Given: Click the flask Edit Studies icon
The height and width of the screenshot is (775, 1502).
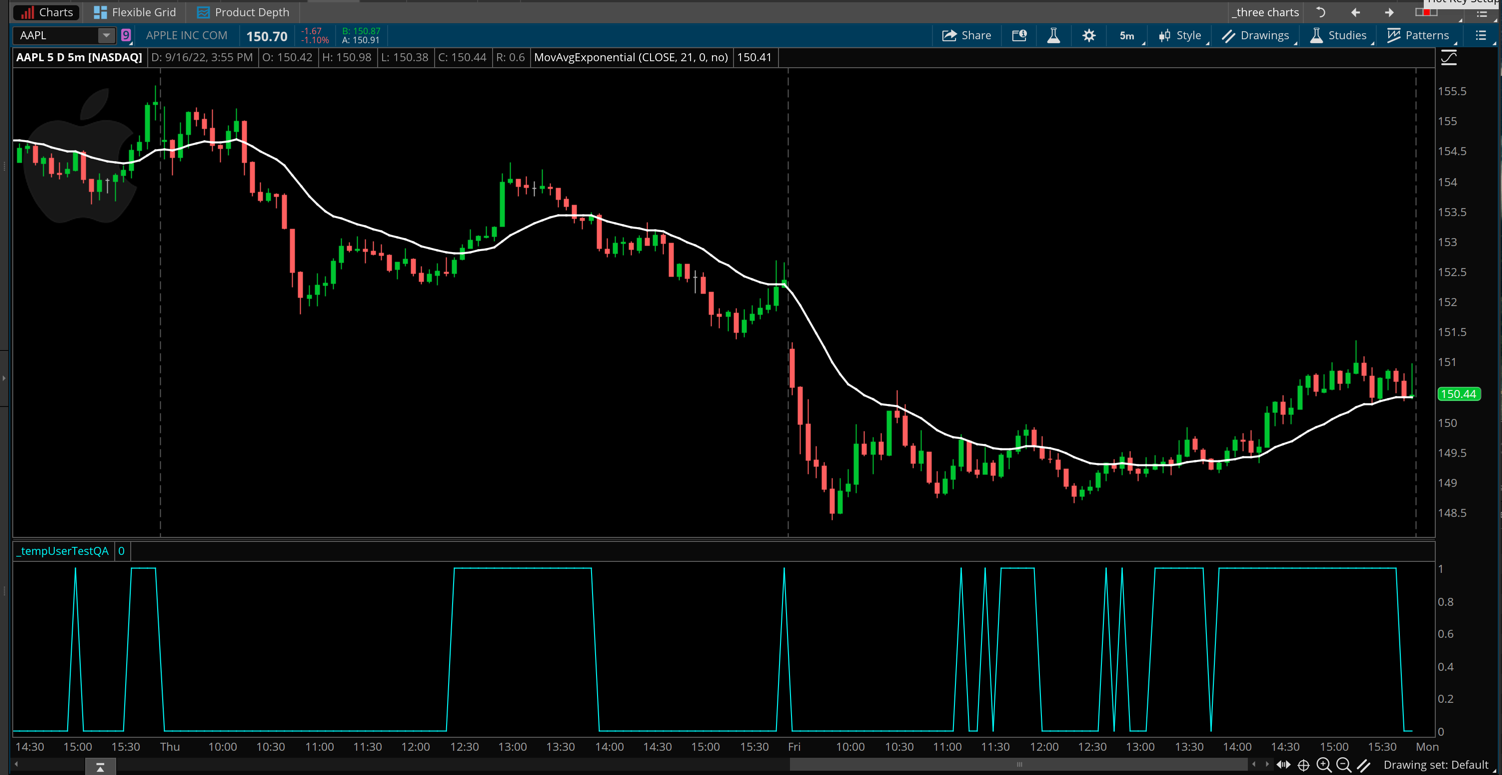Looking at the screenshot, I should 1053,35.
